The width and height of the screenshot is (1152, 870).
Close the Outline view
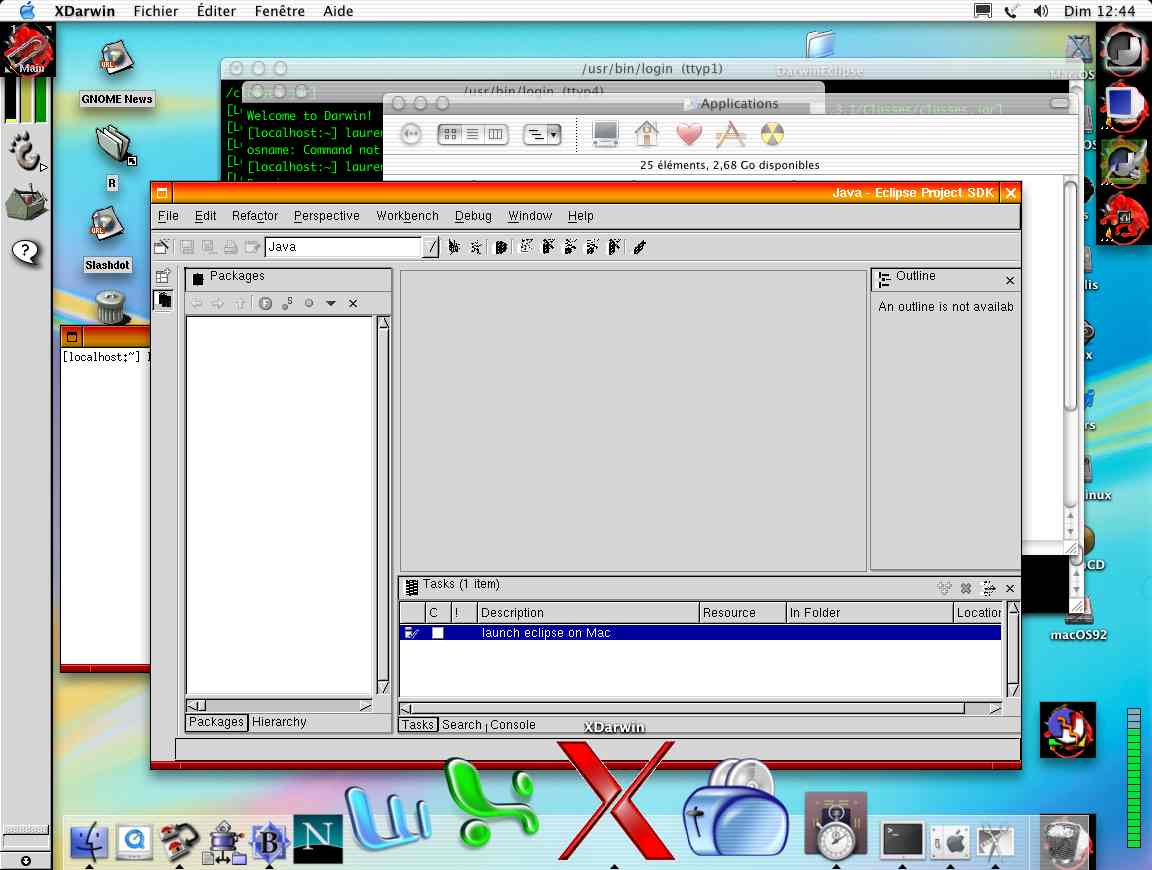(1009, 281)
